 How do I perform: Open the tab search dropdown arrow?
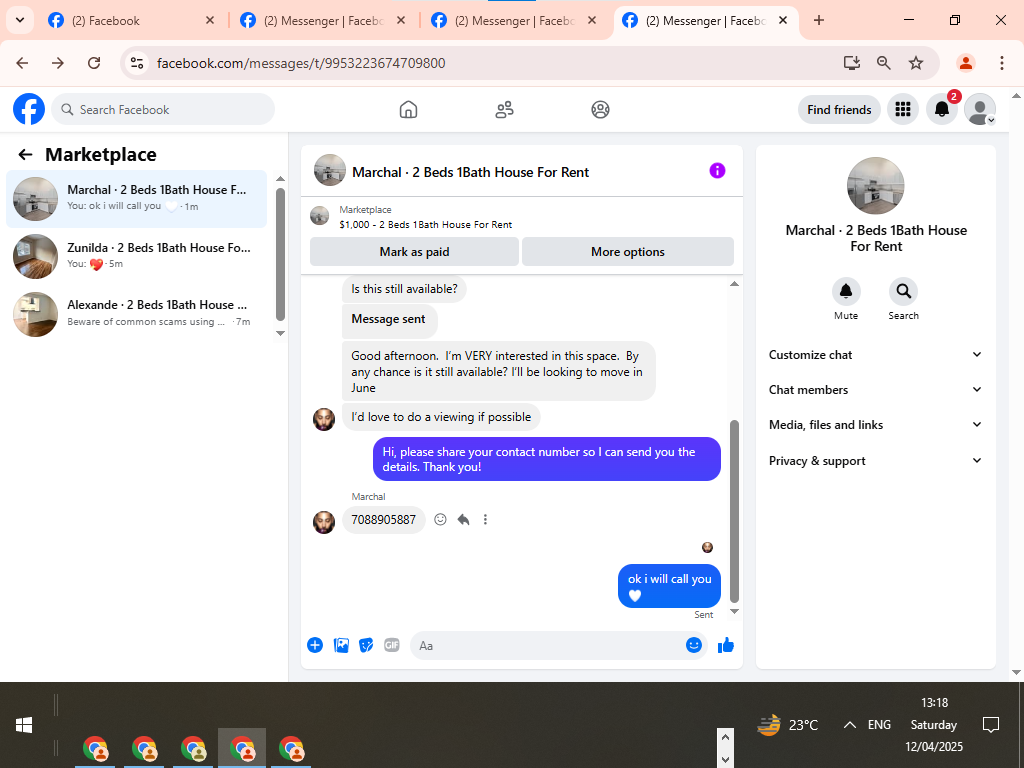(x=20, y=20)
